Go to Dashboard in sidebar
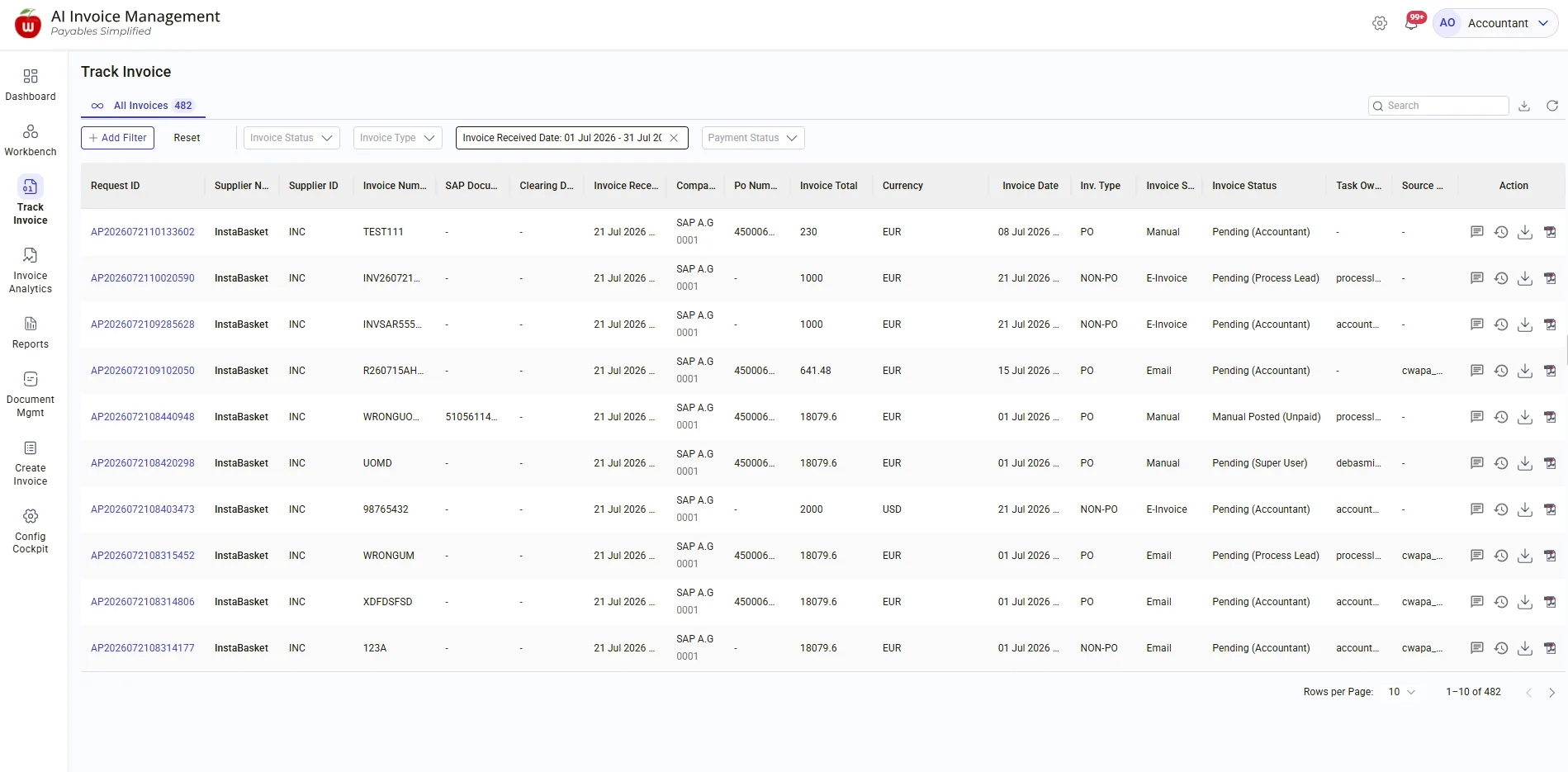This screenshot has width=1568, height=772. coord(31,85)
